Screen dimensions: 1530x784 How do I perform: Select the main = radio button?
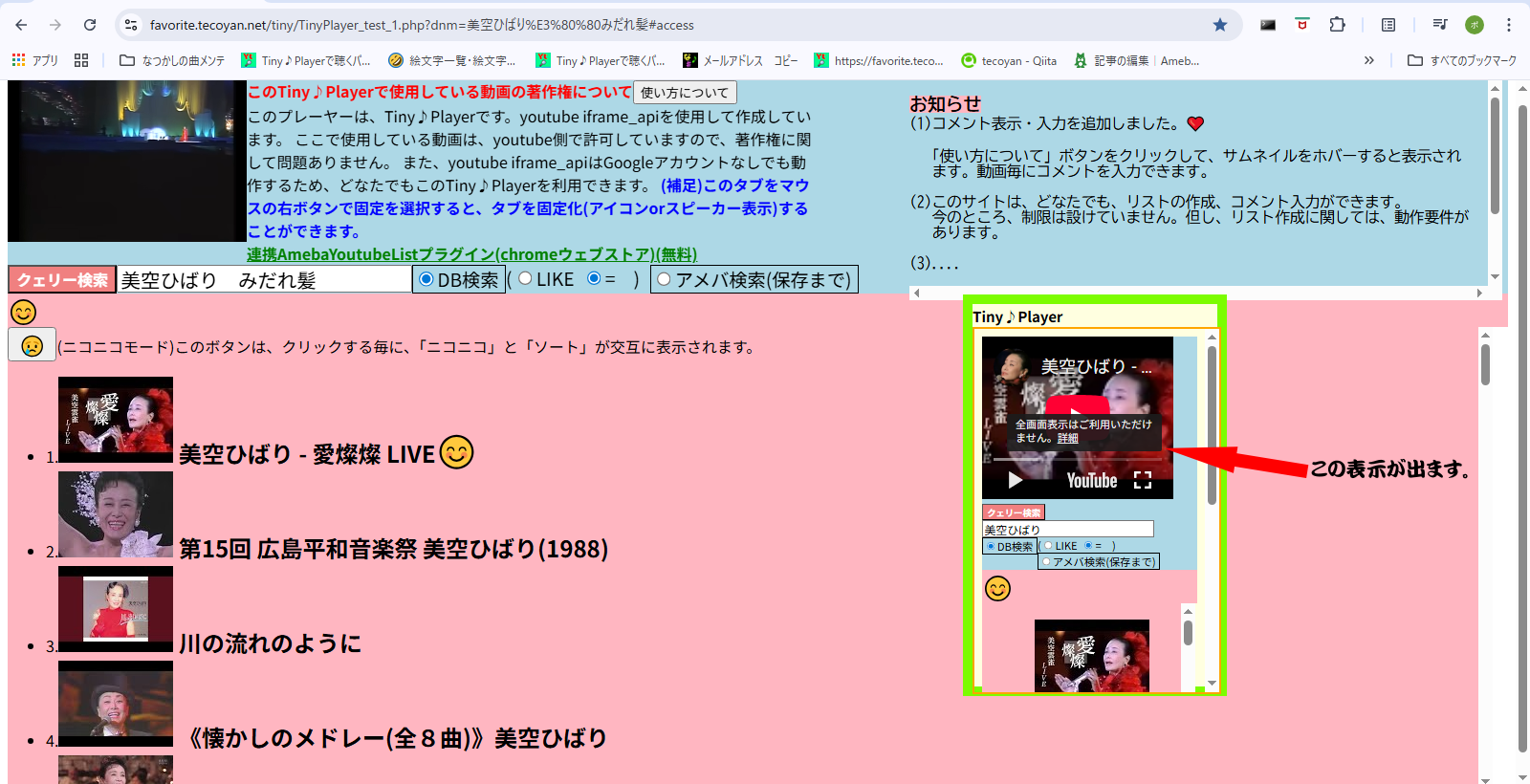[x=594, y=278]
